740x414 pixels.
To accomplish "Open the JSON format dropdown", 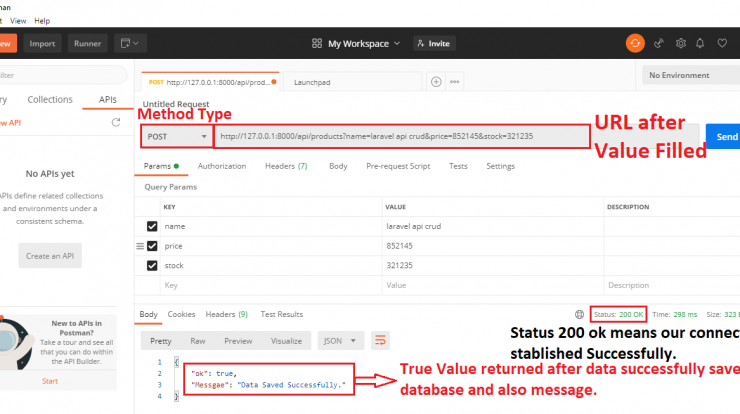I will click(x=340, y=341).
